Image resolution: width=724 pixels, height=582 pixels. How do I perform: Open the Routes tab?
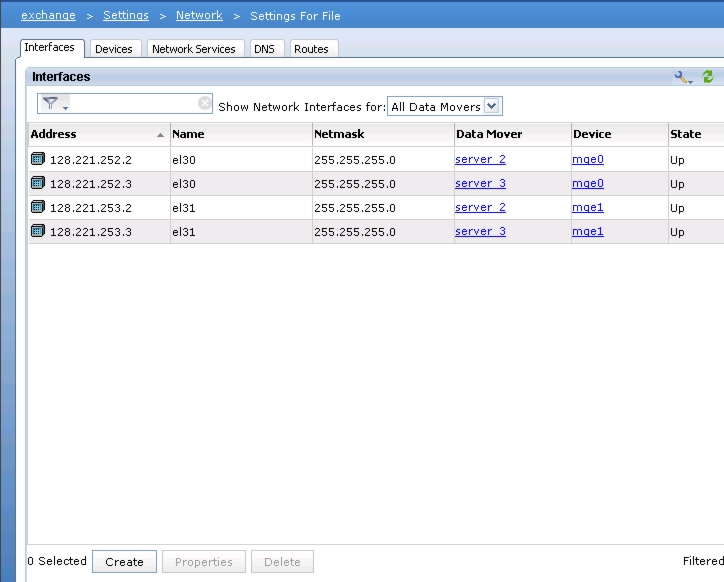click(311, 49)
